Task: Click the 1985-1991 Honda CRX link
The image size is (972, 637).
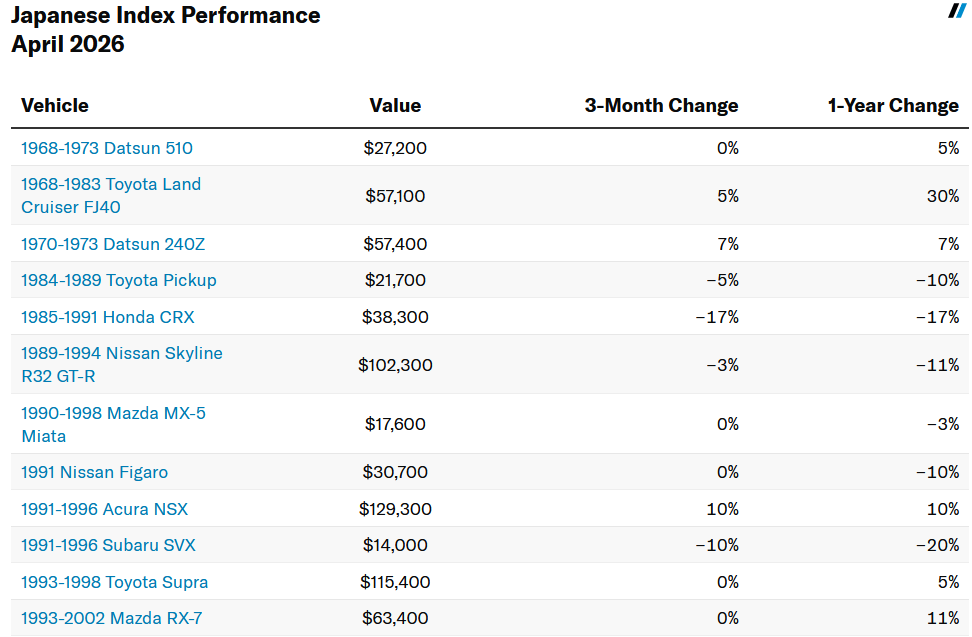Action: [x=107, y=317]
